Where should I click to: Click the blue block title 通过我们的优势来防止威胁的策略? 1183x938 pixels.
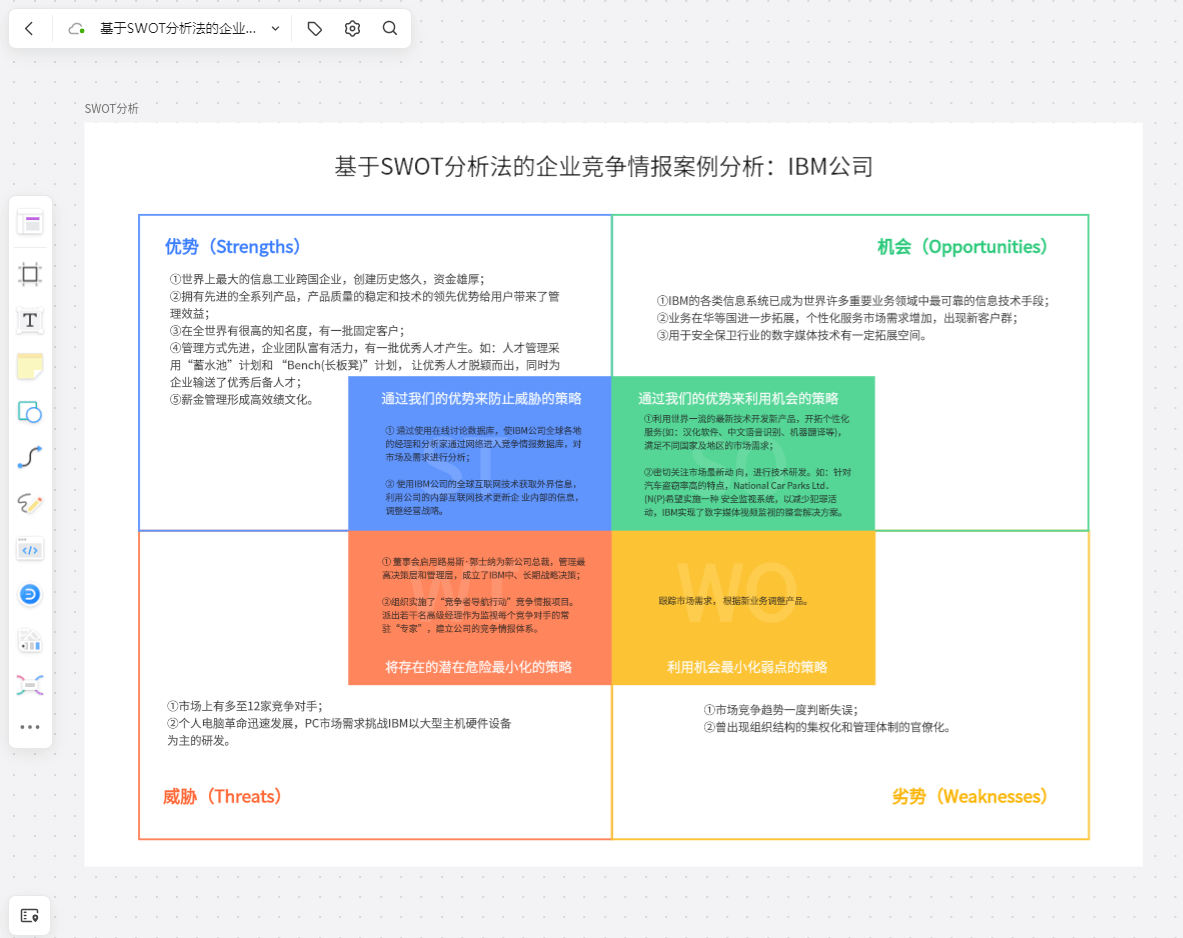481,398
